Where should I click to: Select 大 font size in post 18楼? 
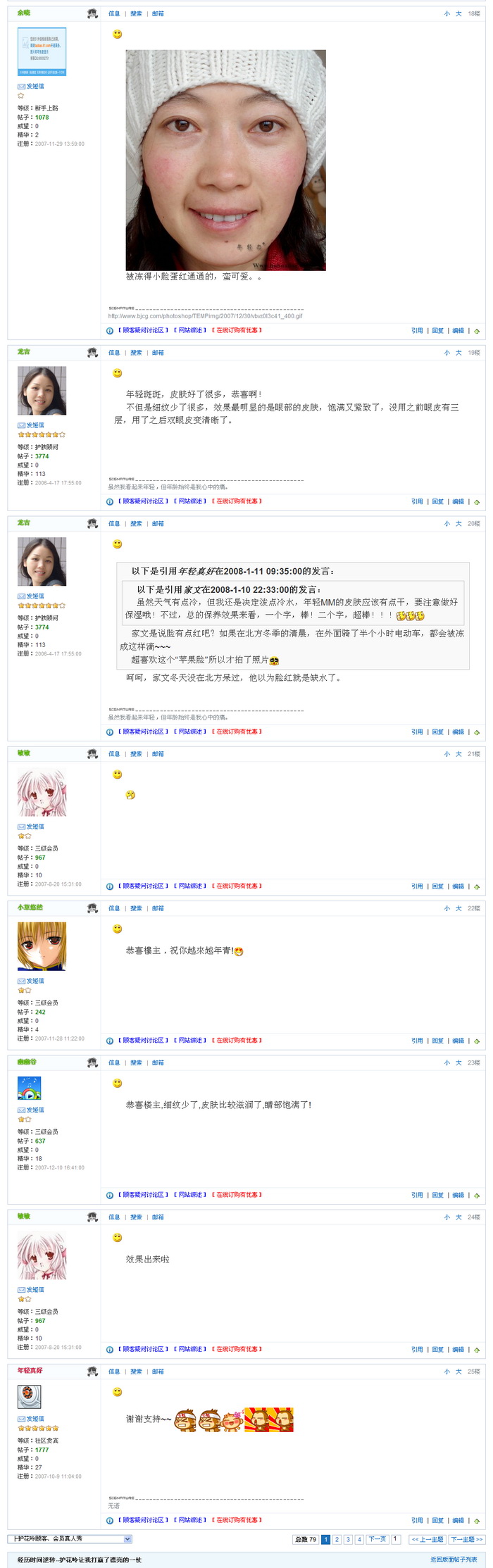(458, 14)
